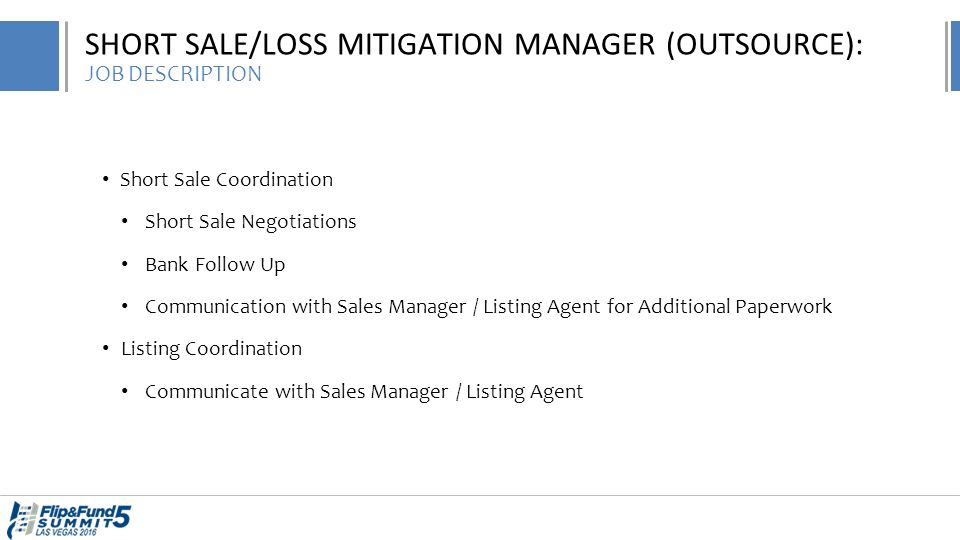960x540 pixels.
Task: Click the bullet dot before 'Short Sale Coordination'
Action: 106,179
